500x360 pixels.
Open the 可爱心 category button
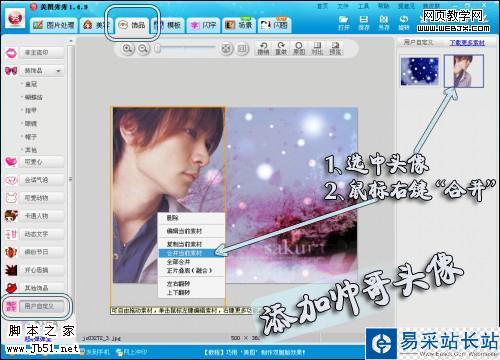click(42, 162)
